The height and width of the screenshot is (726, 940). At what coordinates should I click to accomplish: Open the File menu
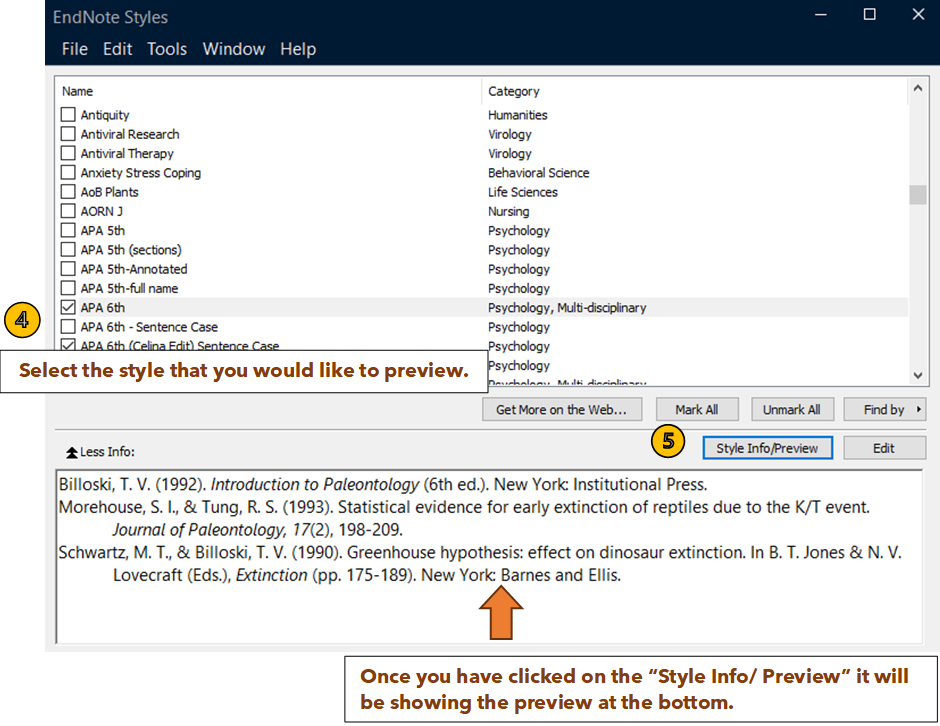[x=75, y=48]
